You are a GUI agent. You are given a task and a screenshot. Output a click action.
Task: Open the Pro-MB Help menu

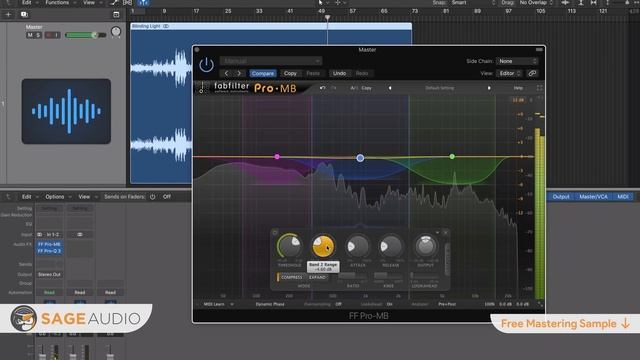[x=518, y=88]
